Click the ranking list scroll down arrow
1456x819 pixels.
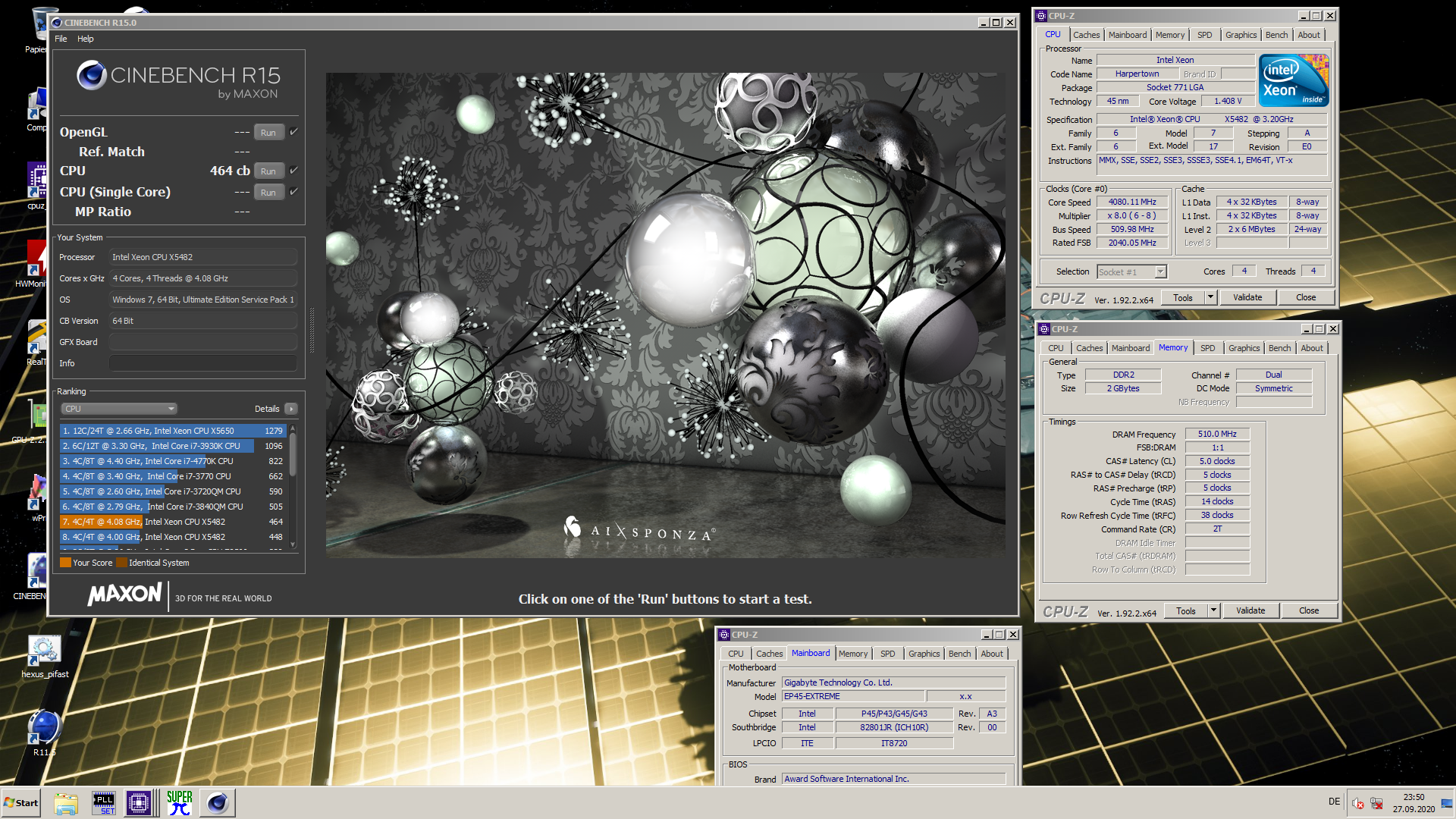[x=293, y=544]
